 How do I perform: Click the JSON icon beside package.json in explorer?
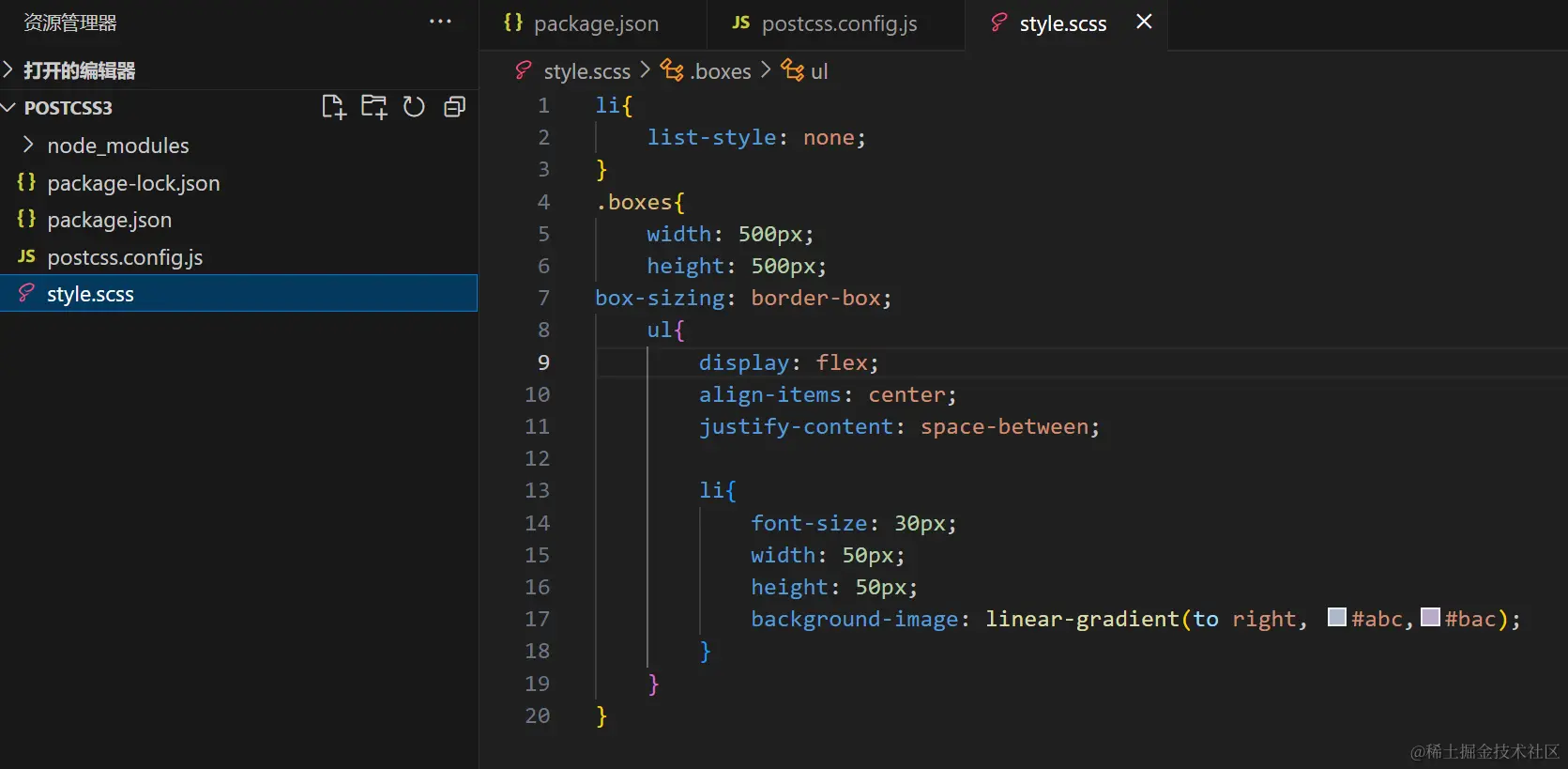tap(26, 219)
